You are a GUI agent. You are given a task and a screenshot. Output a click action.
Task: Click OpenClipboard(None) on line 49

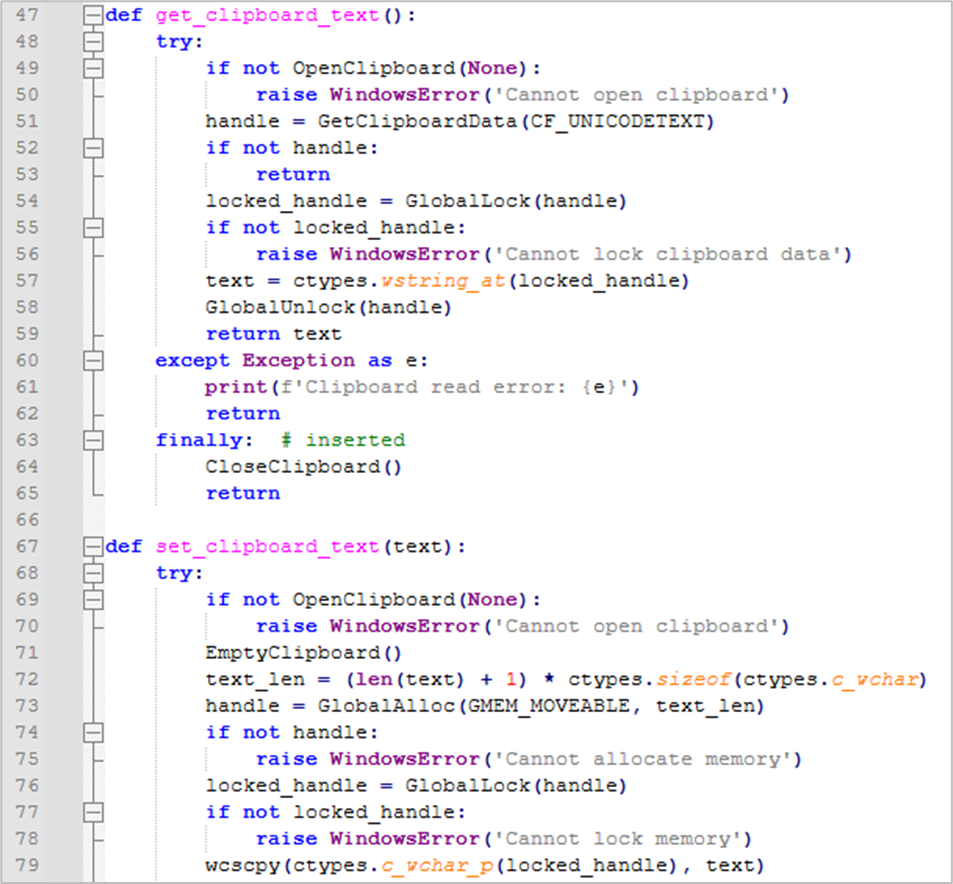(410, 68)
